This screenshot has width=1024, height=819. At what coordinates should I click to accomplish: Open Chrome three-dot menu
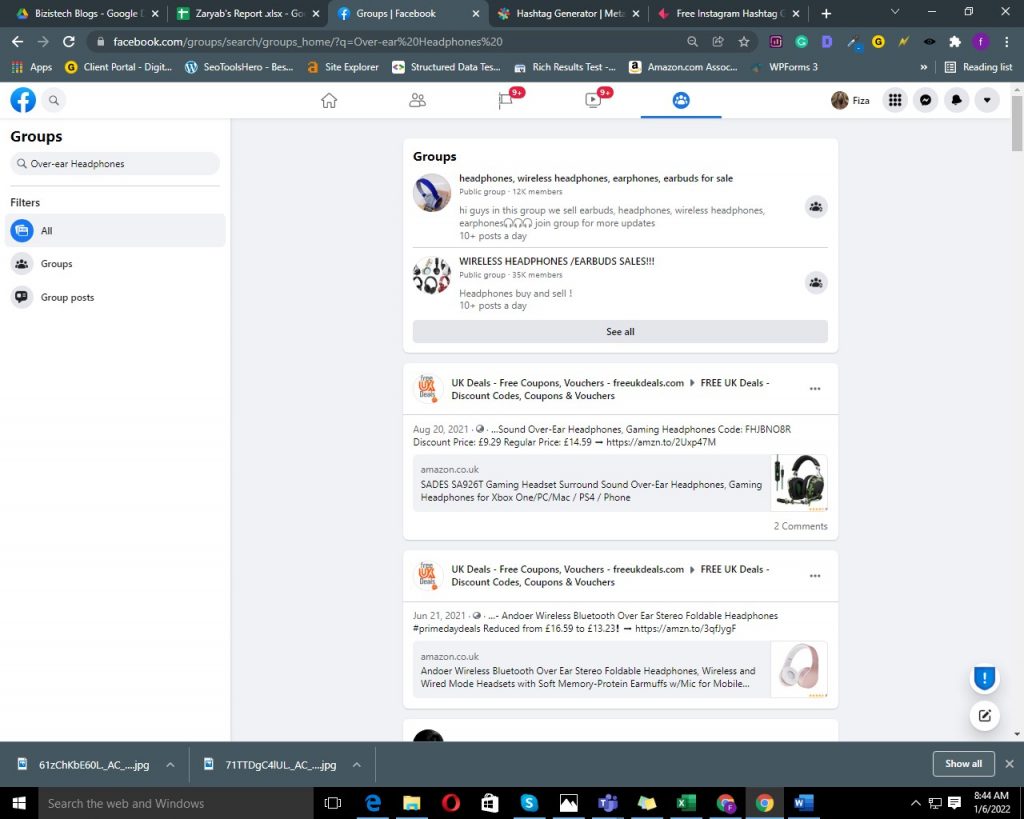[1006, 42]
